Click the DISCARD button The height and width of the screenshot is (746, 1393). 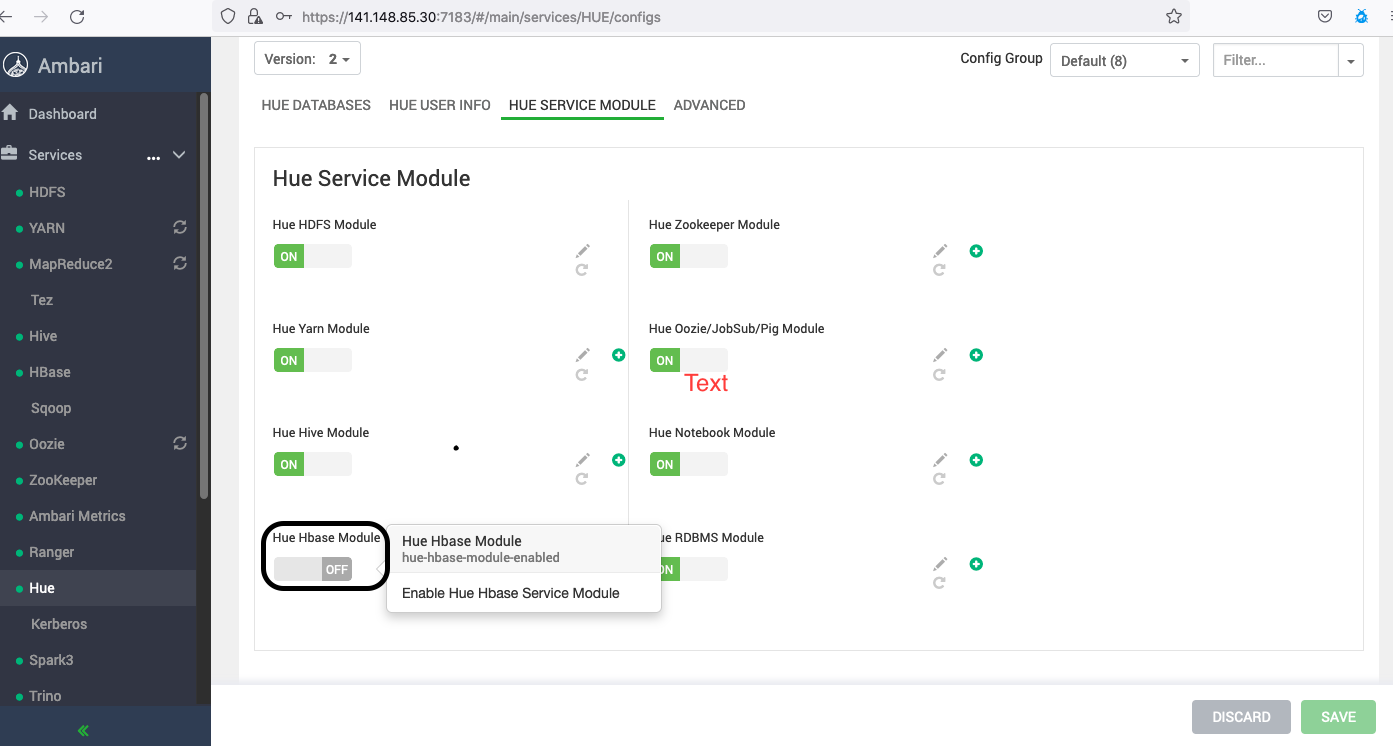point(1241,716)
